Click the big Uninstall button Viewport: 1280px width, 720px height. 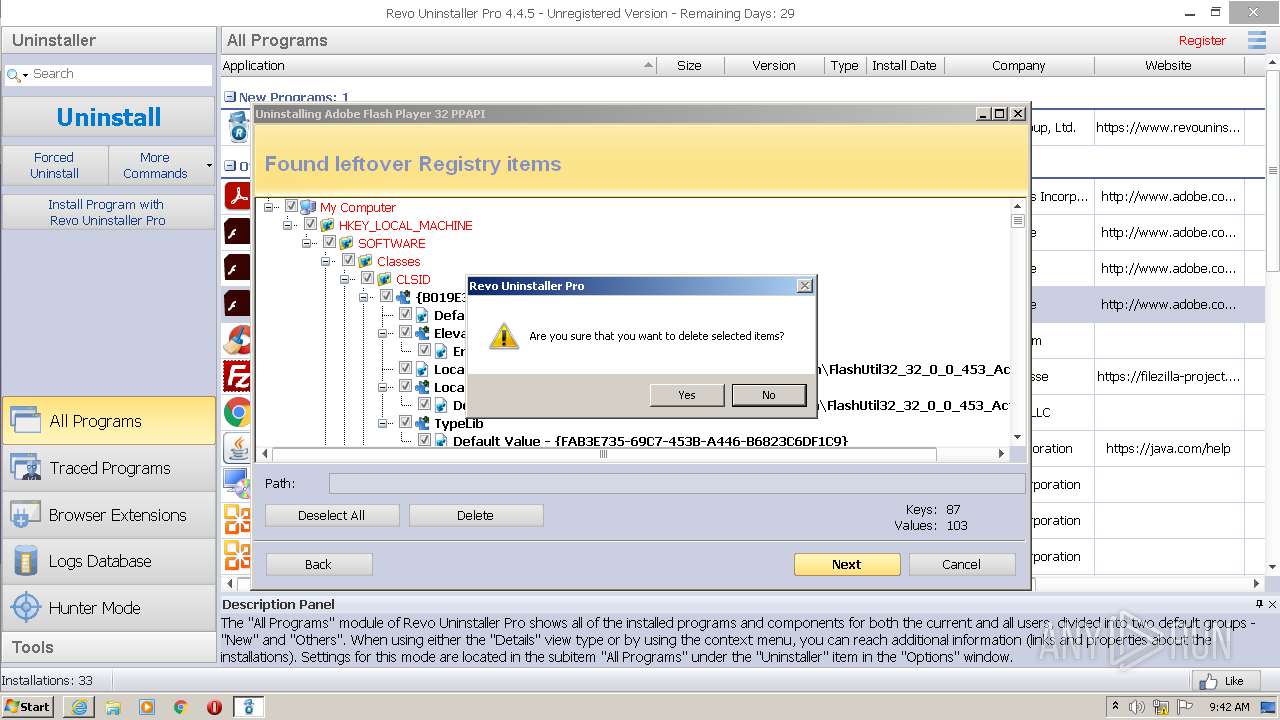coord(108,117)
